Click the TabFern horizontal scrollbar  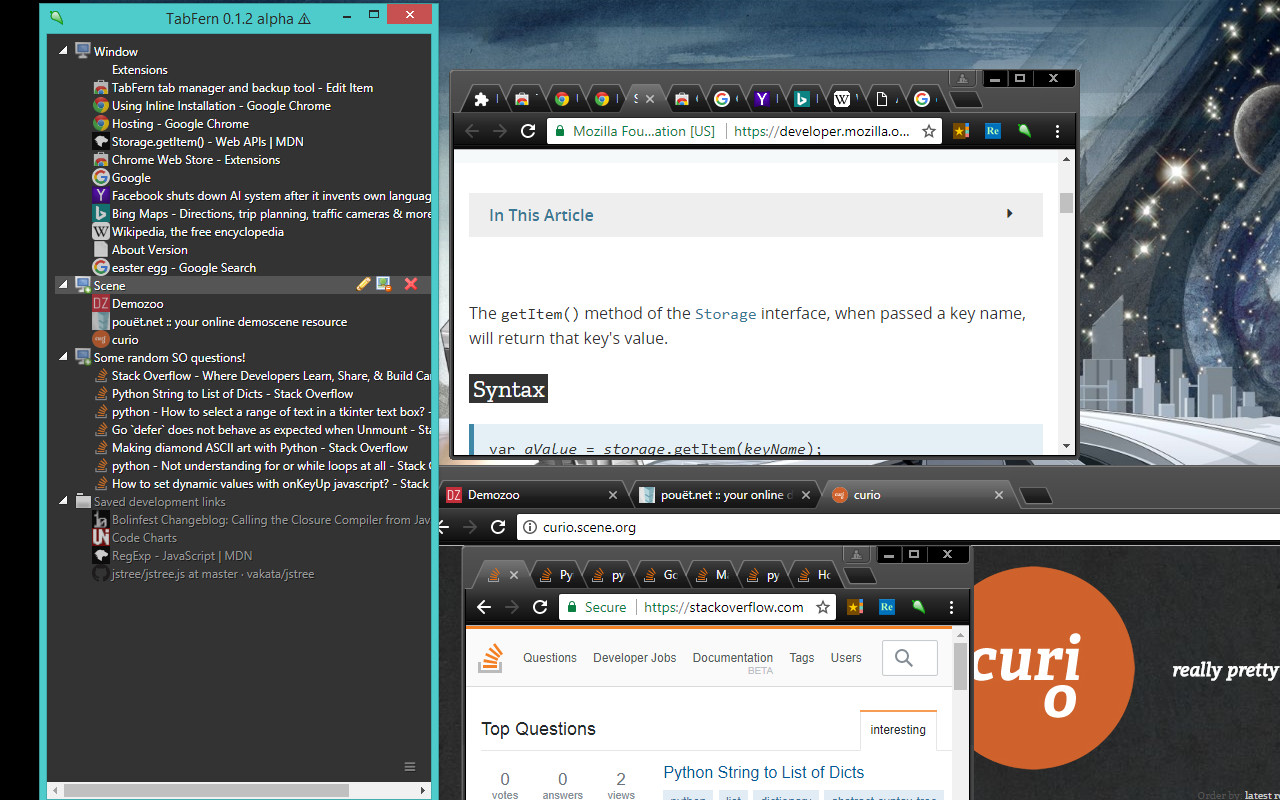(205, 790)
